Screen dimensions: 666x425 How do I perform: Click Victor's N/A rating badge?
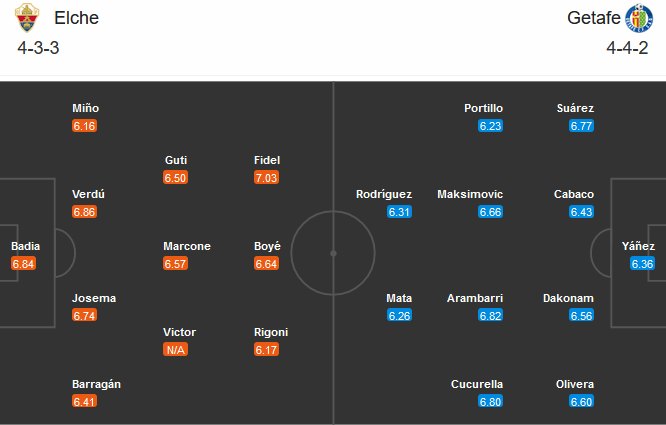[x=176, y=350]
